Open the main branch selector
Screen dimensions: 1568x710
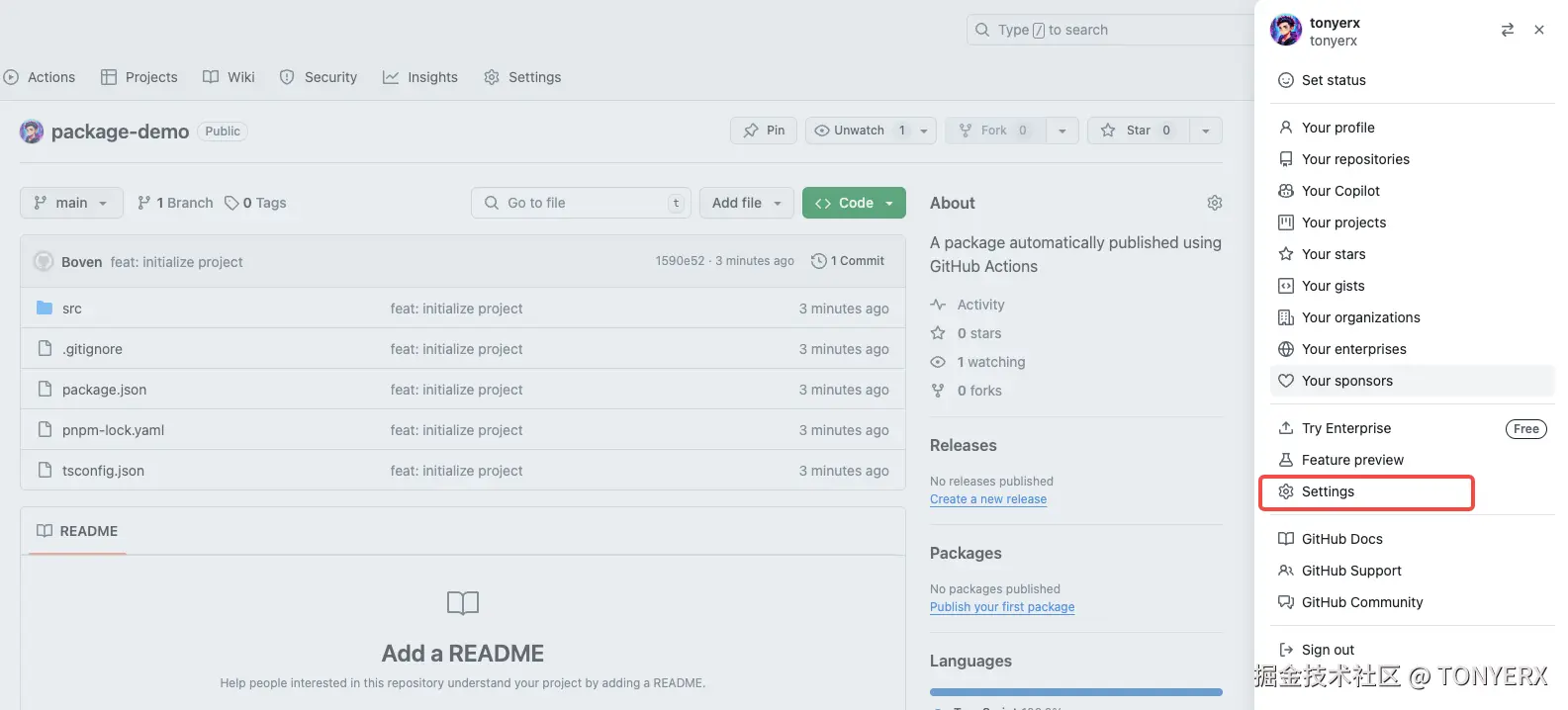point(71,203)
